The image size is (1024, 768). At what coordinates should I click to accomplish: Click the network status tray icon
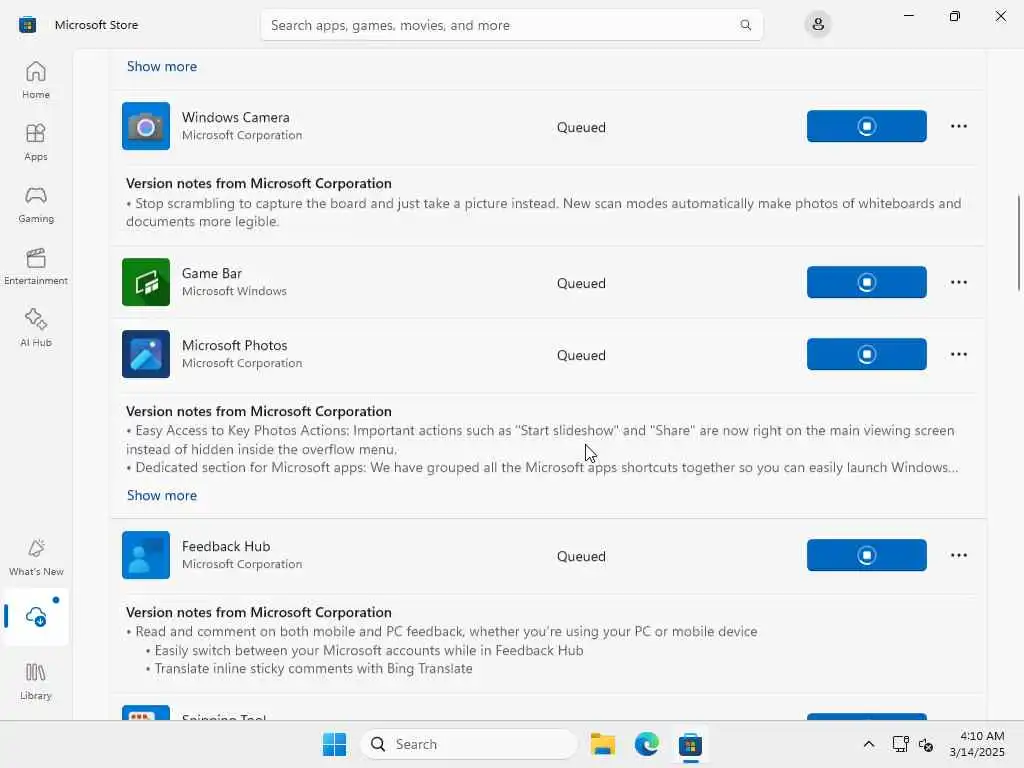click(901, 744)
